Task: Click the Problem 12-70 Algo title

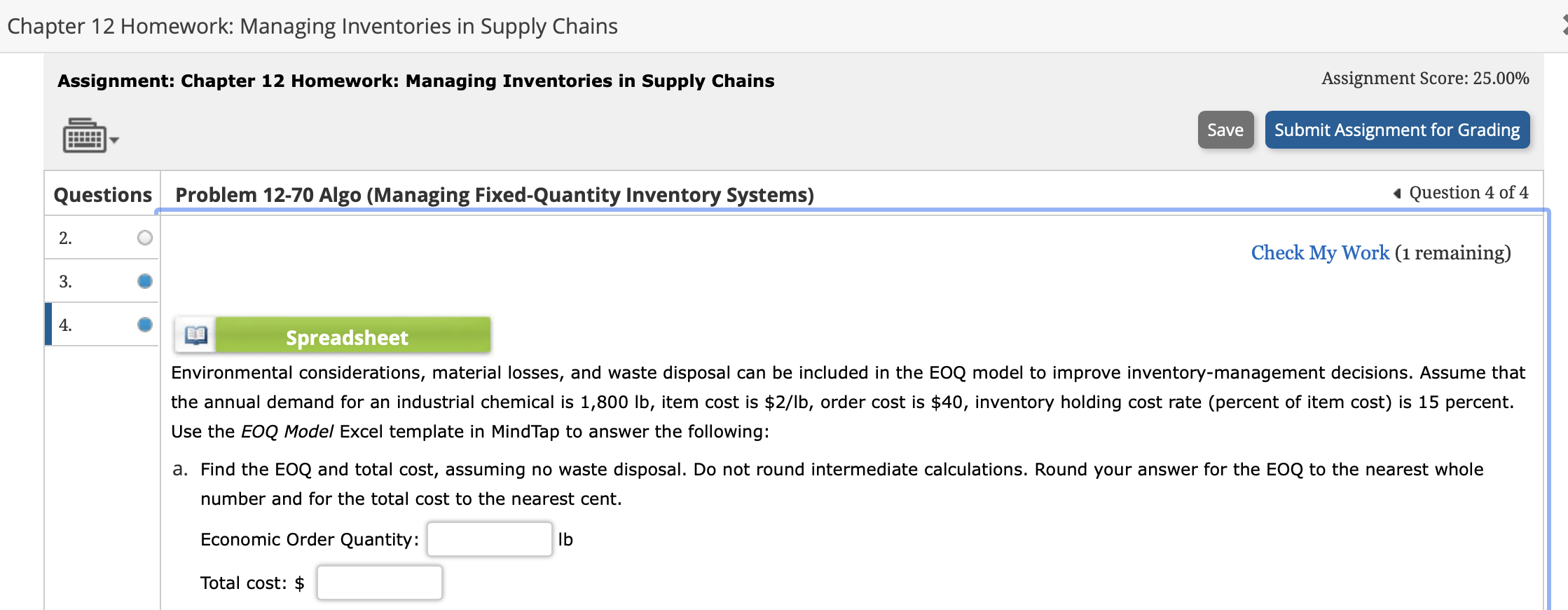Action: (x=494, y=194)
